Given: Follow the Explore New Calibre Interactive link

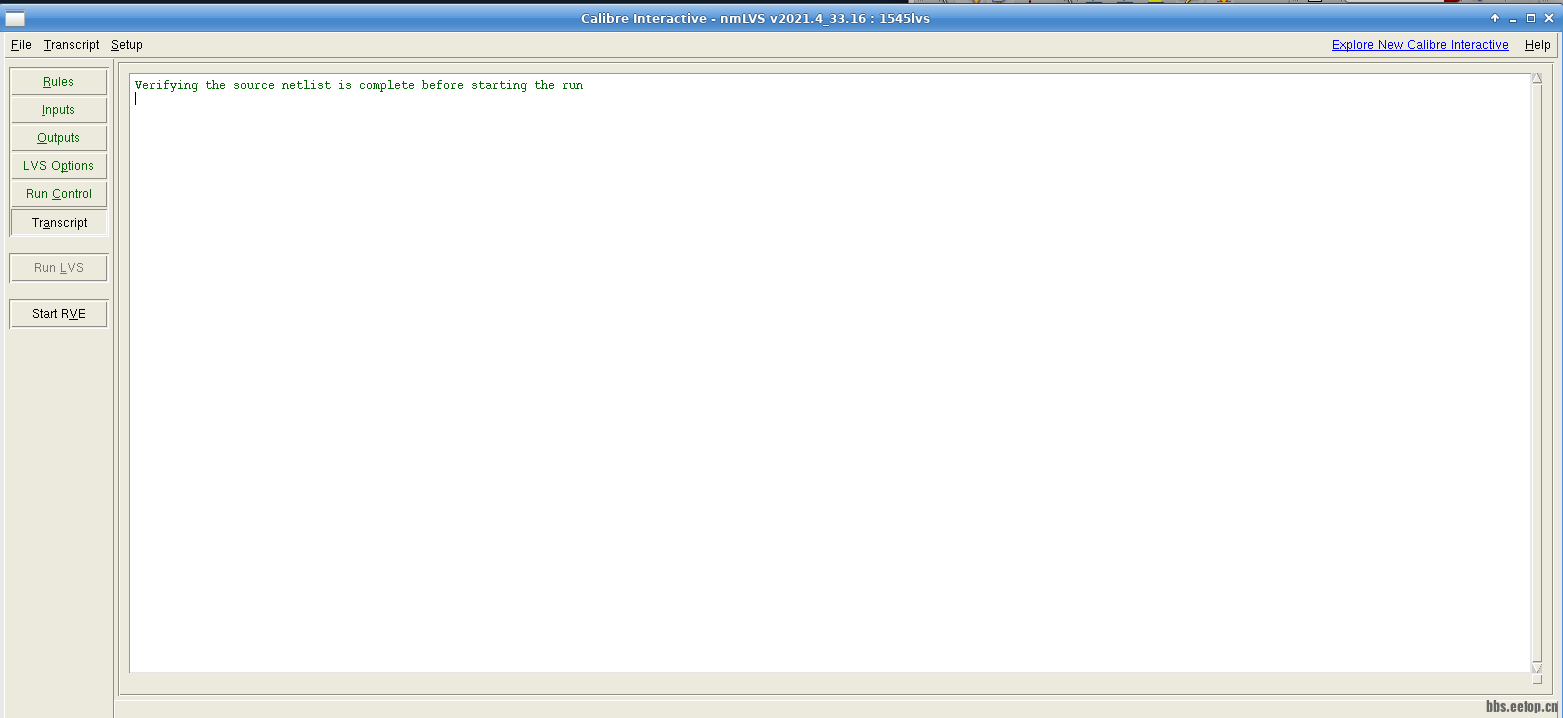Looking at the screenshot, I should [1420, 45].
